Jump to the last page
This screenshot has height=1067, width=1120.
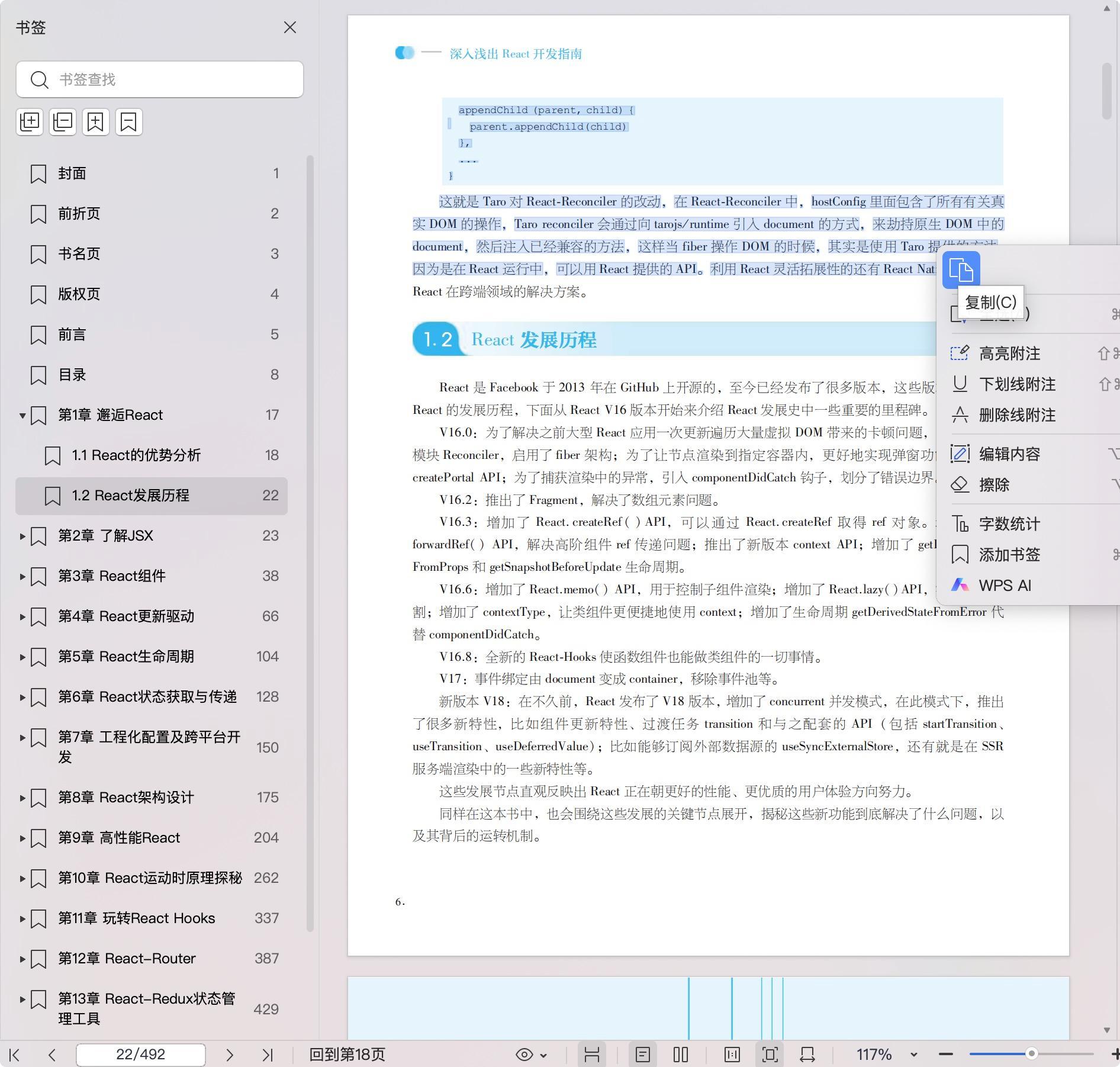tap(268, 1055)
